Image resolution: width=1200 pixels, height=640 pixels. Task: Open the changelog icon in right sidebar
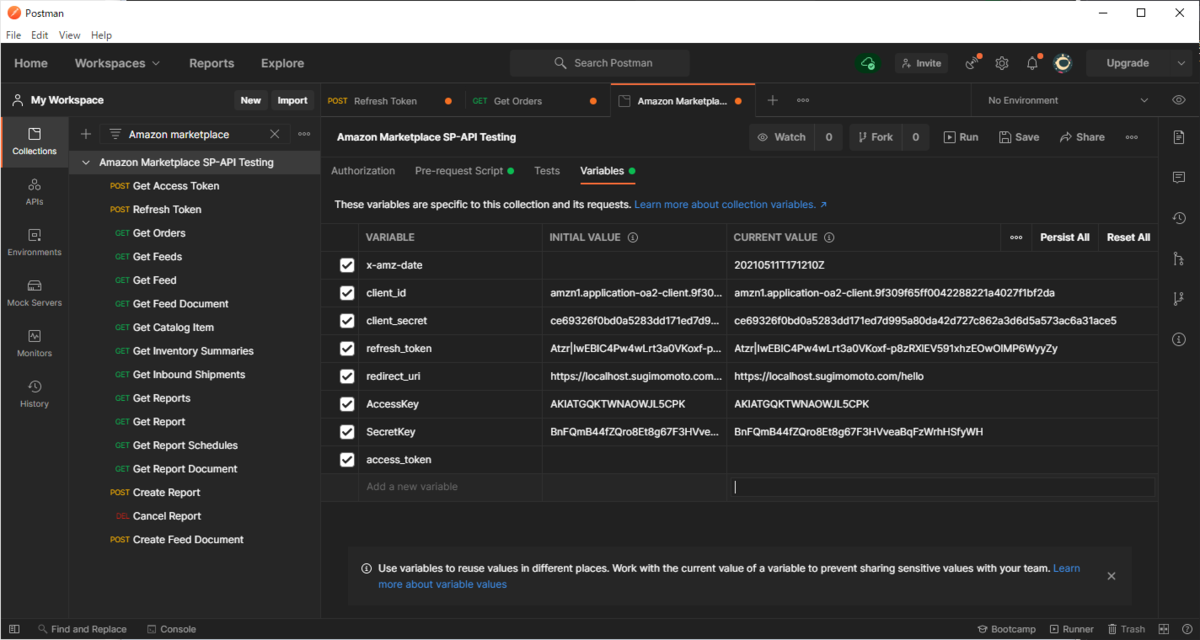pyautogui.click(x=1179, y=219)
